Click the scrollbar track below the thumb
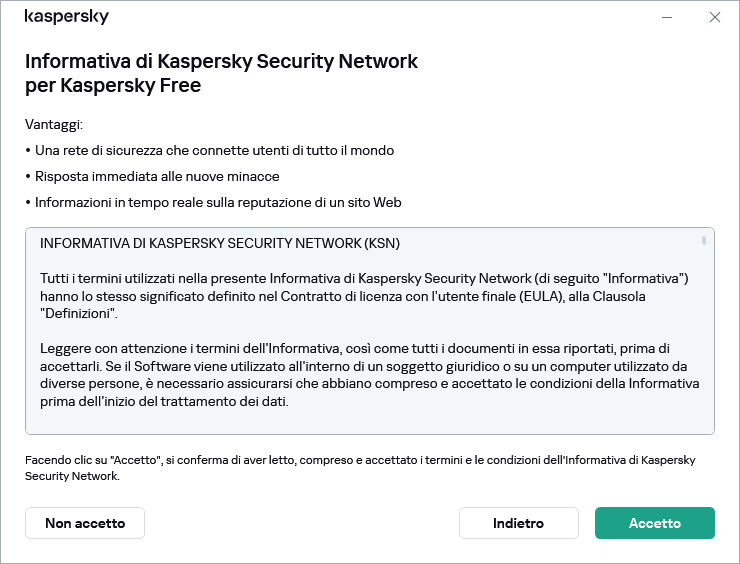This screenshot has height=564, width=740. click(704, 340)
